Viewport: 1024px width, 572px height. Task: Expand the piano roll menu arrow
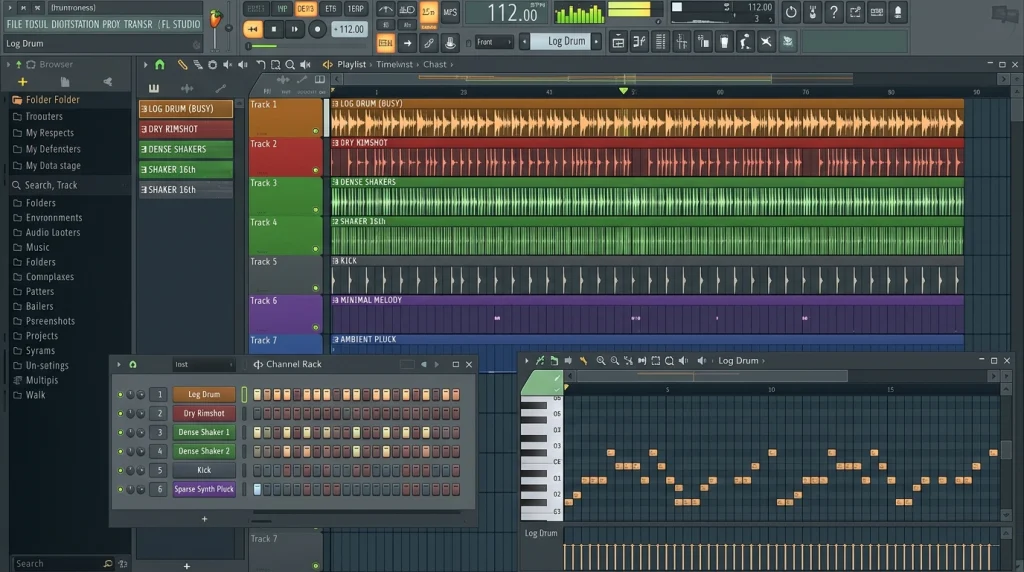point(527,360)
